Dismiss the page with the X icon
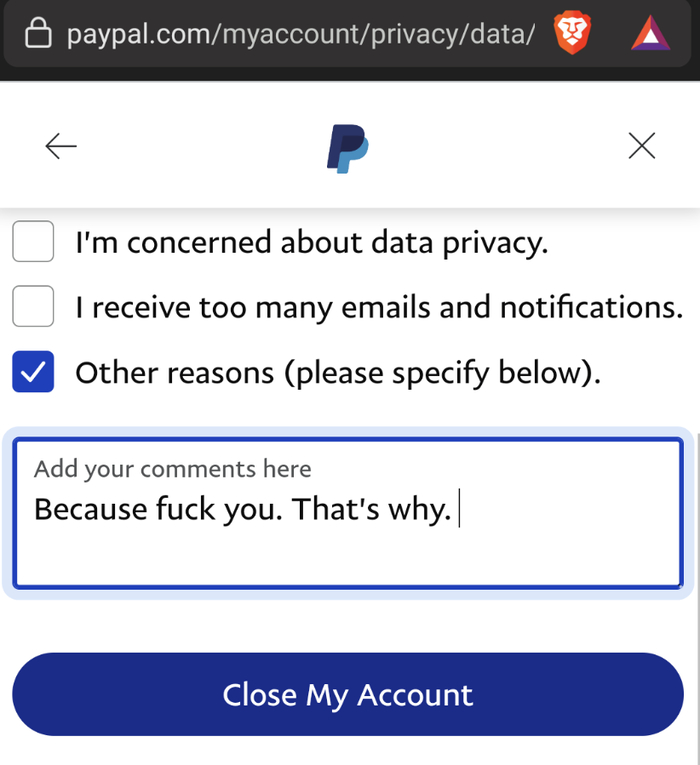Screen dimensions: 700x765 641,146
